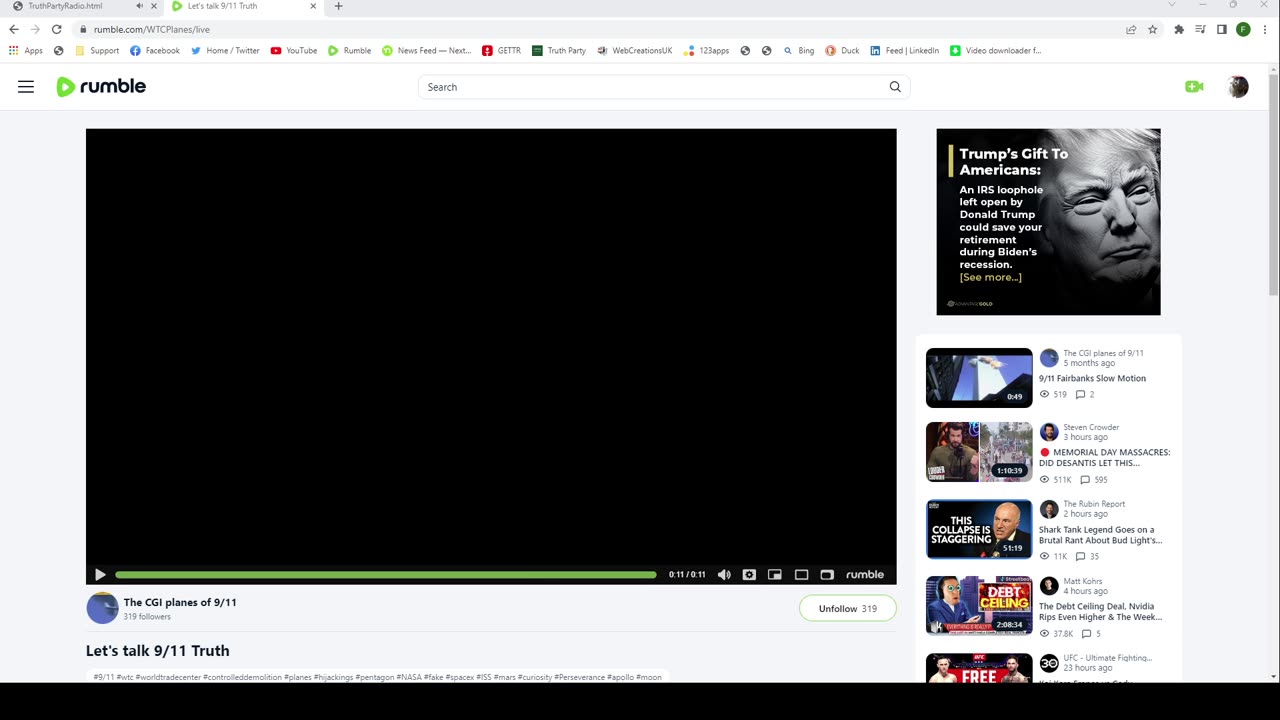The height and width of the screenshot is (720, 1280).
Task: Open the browser extensions puzzle icon
Action: coord(1179,30)
